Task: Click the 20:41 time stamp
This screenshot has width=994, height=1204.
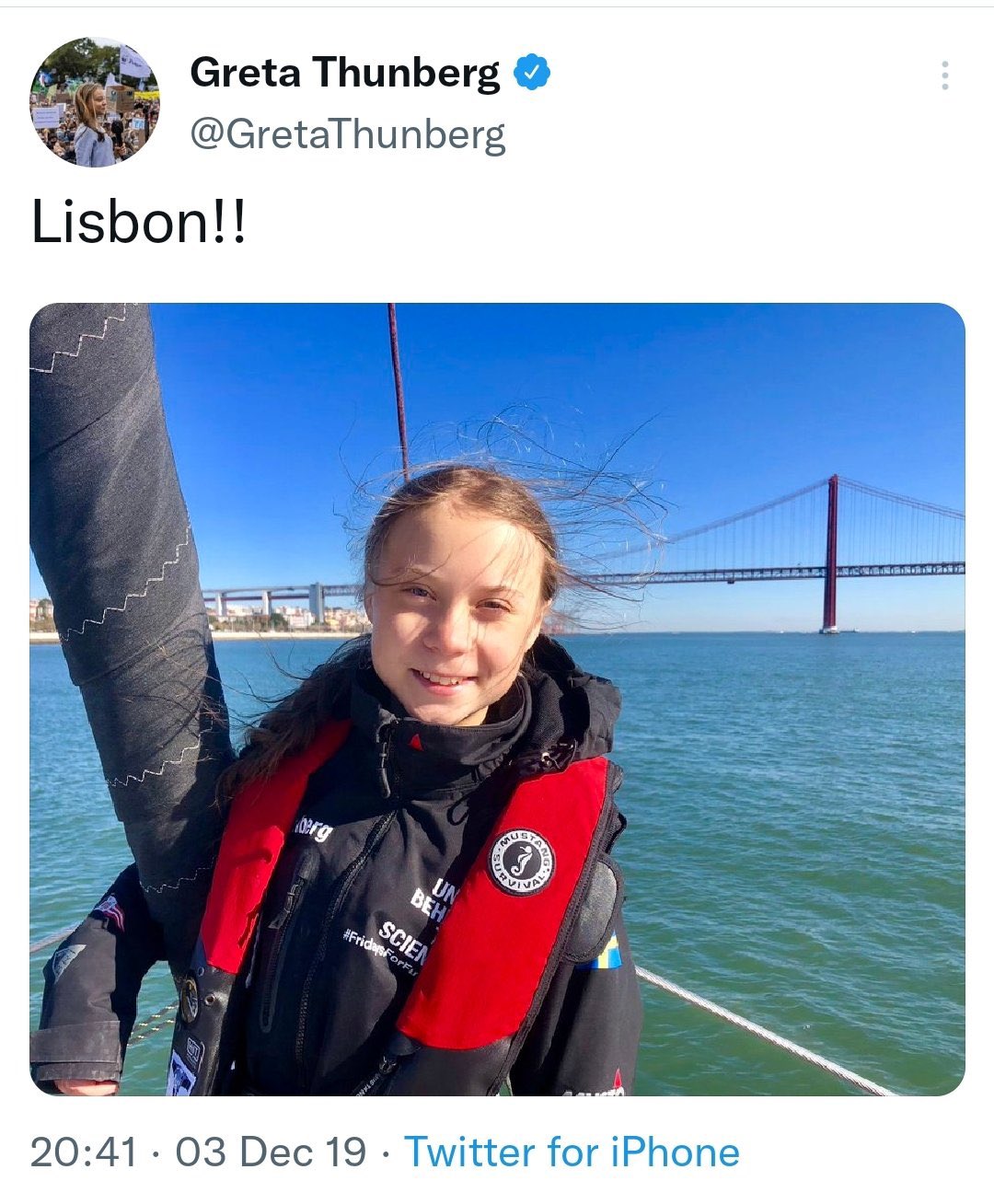Action: click(x=84, y=1152)
